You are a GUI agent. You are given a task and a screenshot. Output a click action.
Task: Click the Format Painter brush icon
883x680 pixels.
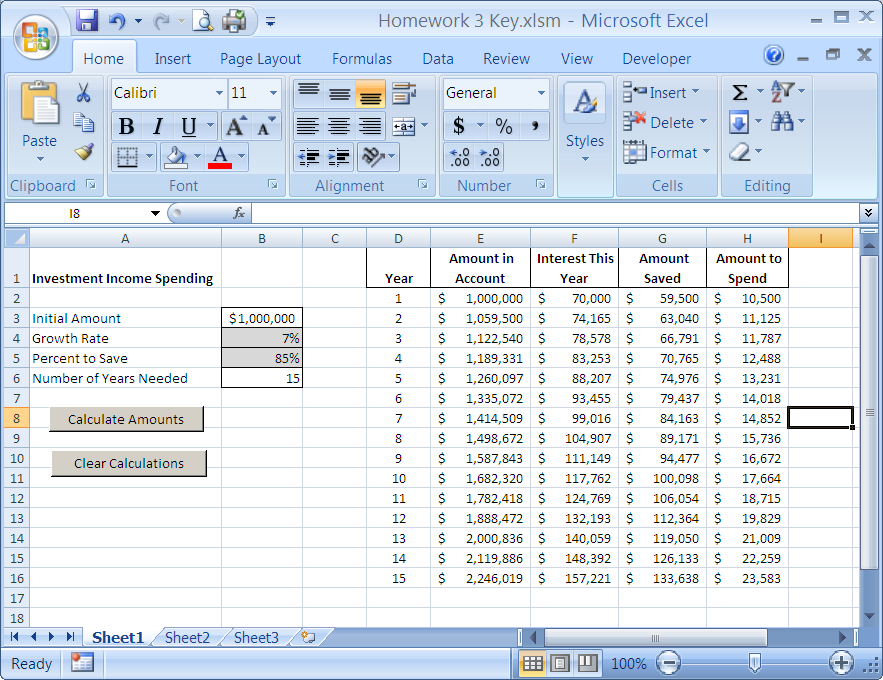(x=84, y=151)
